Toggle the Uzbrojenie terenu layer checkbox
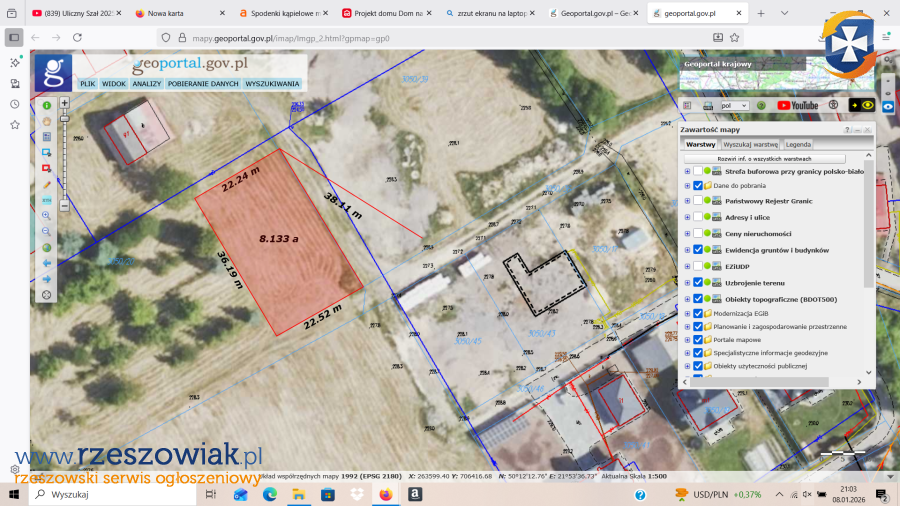 [698, 283]
